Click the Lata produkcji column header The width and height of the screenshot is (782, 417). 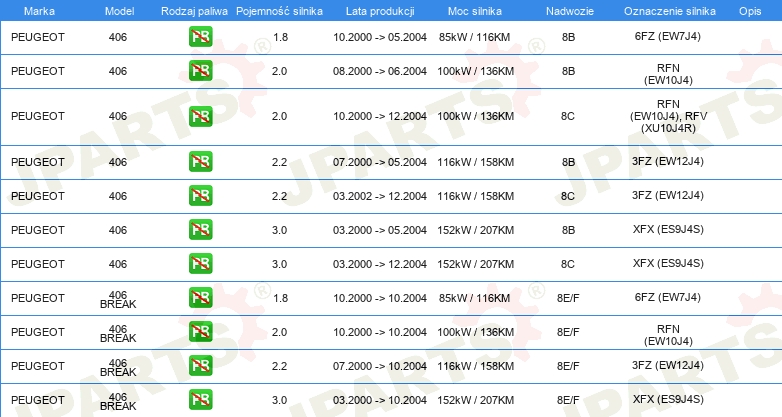pyautogui.click(x=380, y=11)
